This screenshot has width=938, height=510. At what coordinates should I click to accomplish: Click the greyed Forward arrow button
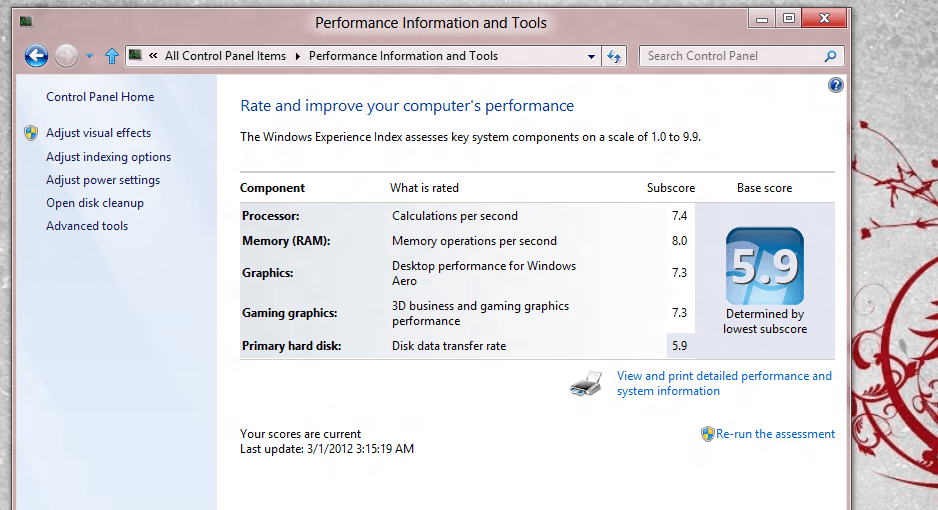(x=66, y=56)
